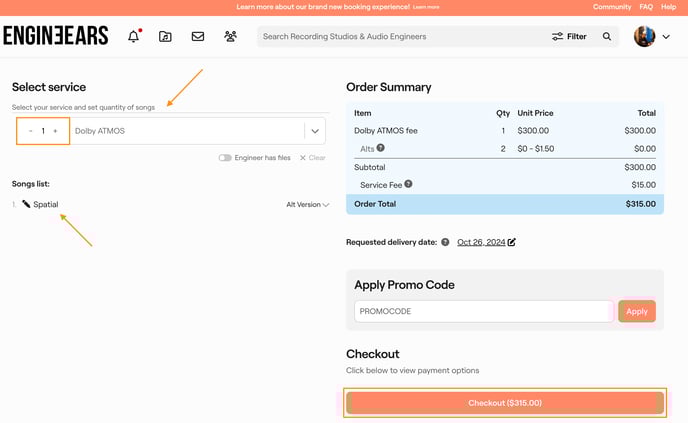Apply the promo code
This screenshot has height=423, width=688.
tap(637, 311)
